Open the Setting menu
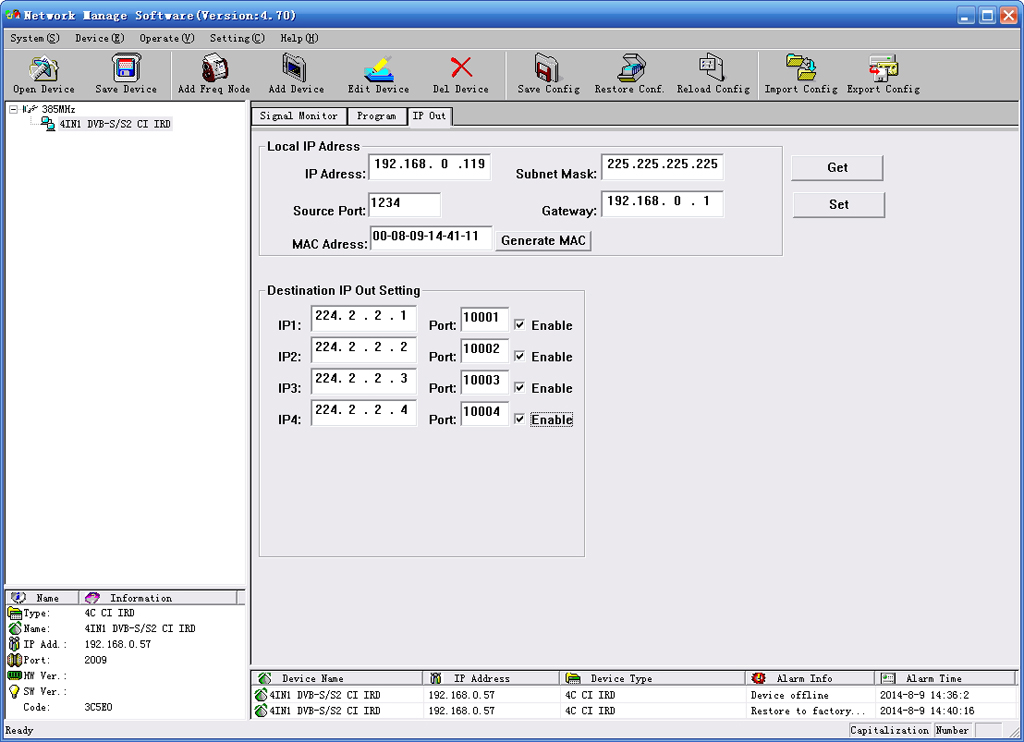 237,39
